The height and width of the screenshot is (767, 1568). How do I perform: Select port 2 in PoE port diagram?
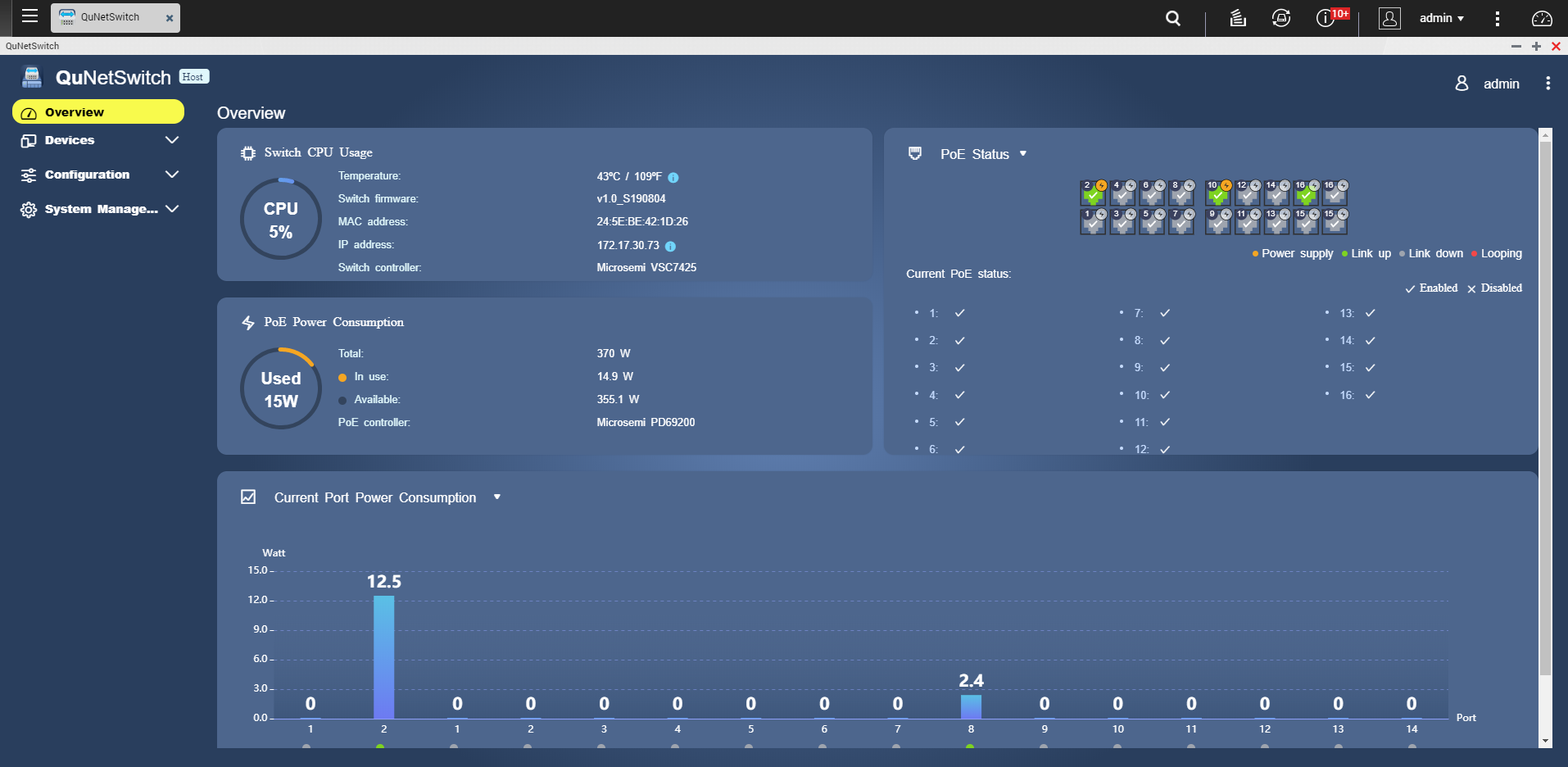(1093, 193)
